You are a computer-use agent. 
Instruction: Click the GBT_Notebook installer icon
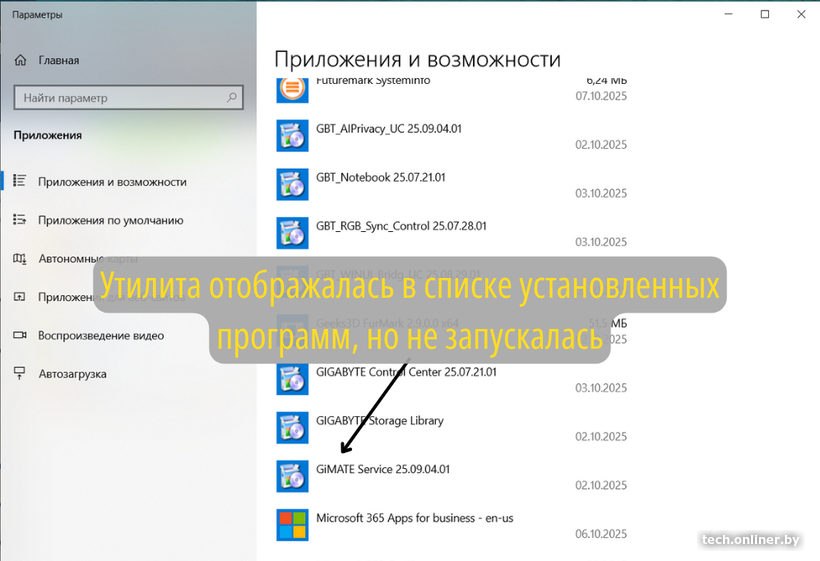pos(292,184)
